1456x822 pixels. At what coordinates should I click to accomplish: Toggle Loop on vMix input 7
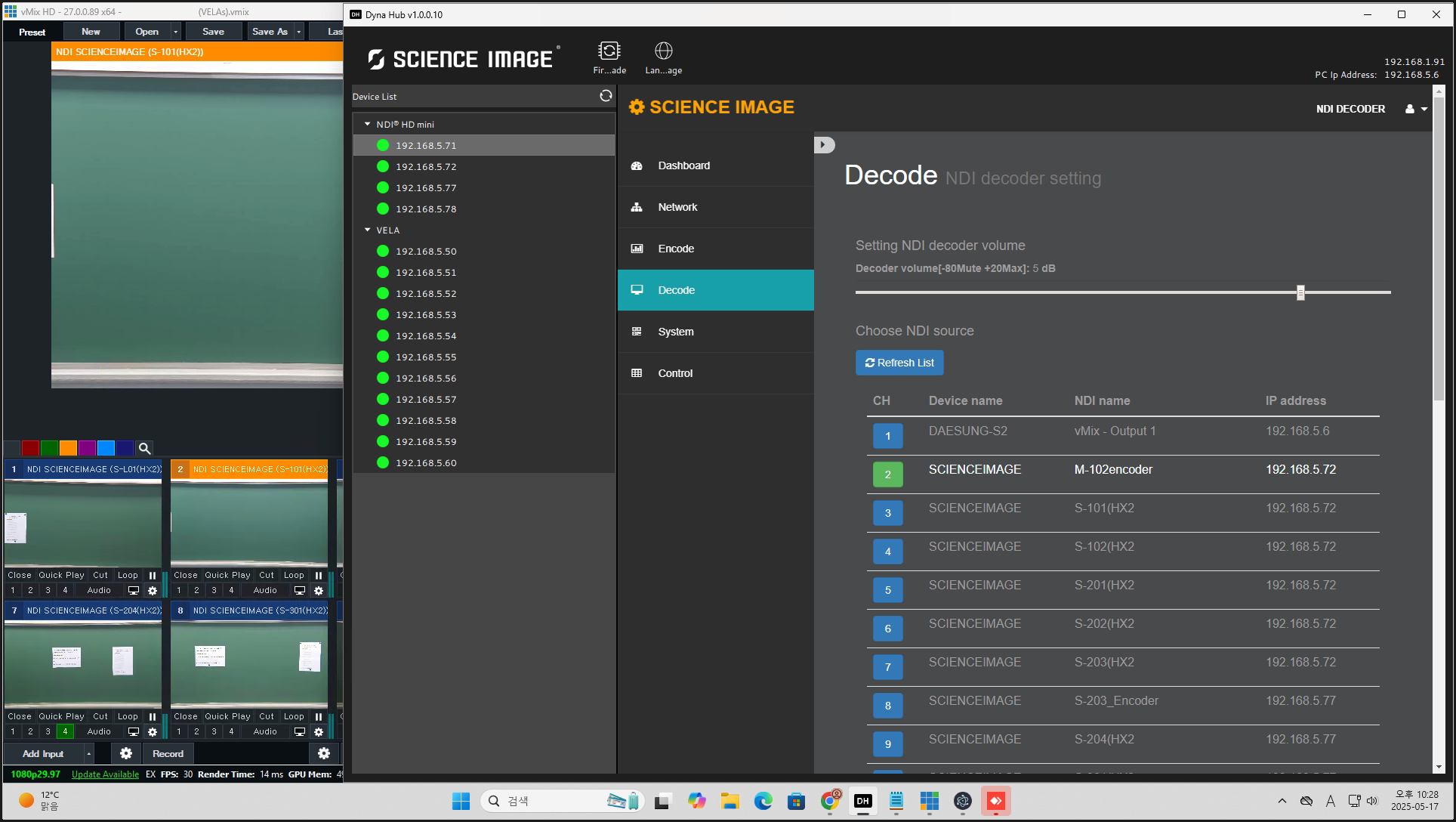[128, 716]
